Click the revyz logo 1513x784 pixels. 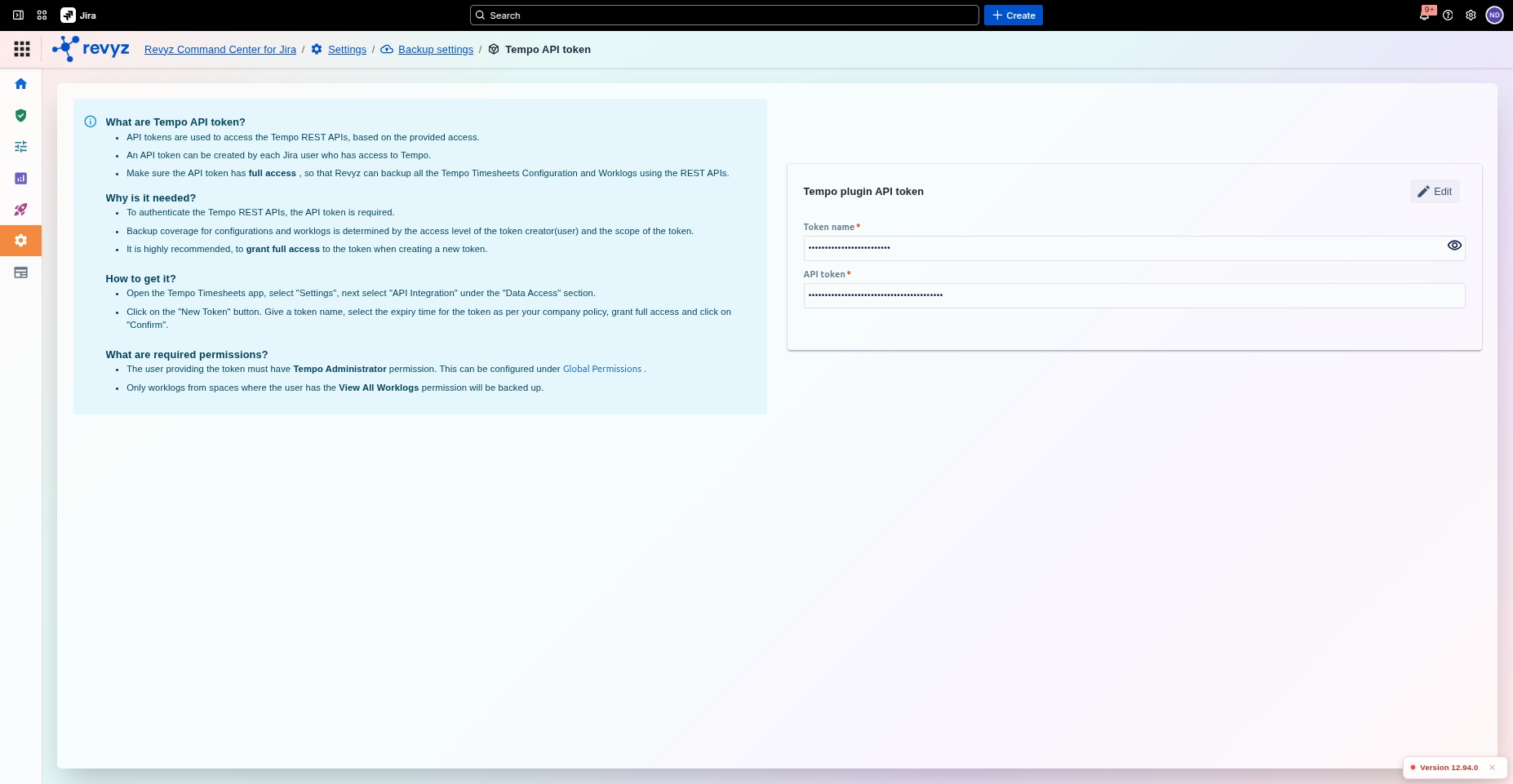coord(91,49)
